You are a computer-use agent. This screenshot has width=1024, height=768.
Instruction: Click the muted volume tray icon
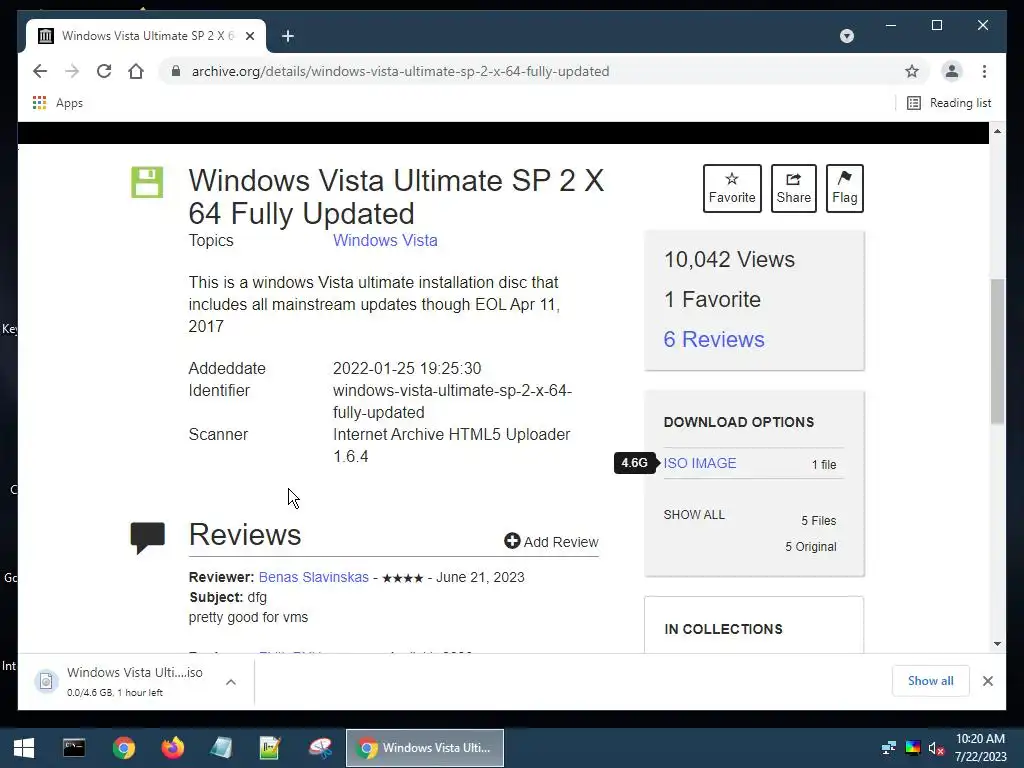pos(936,748)
